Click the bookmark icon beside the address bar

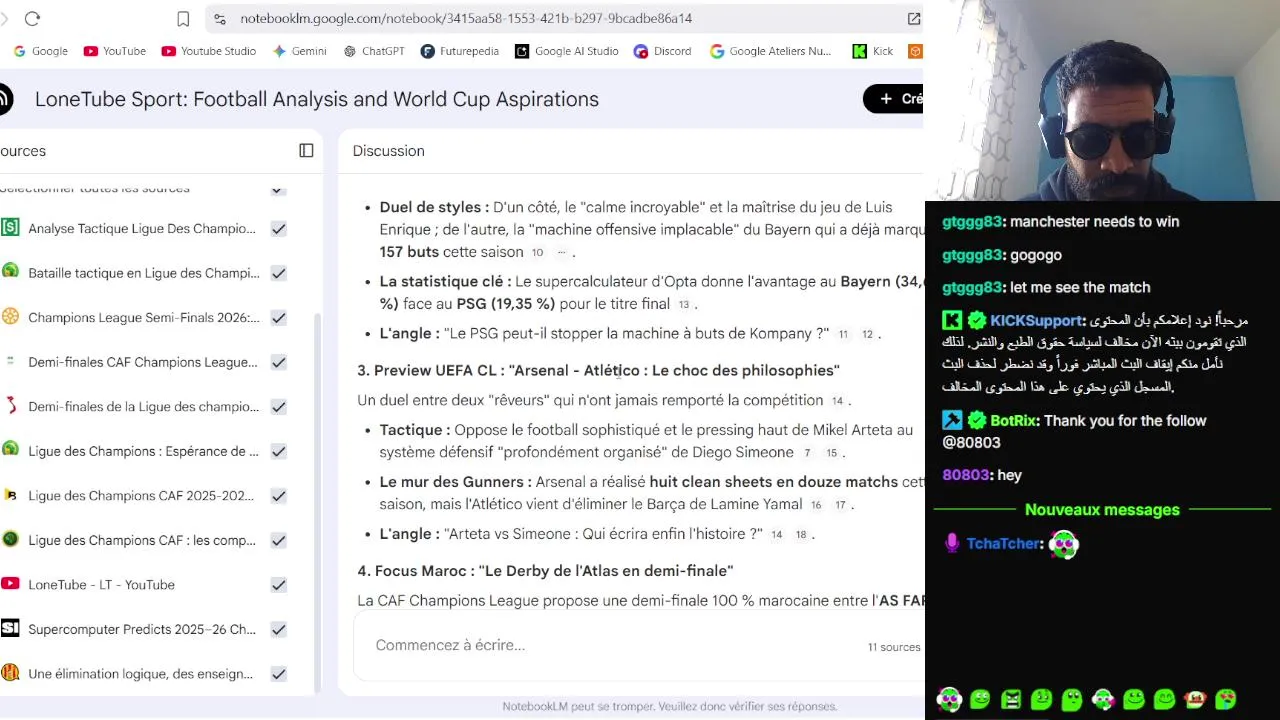tap(183, 18)
